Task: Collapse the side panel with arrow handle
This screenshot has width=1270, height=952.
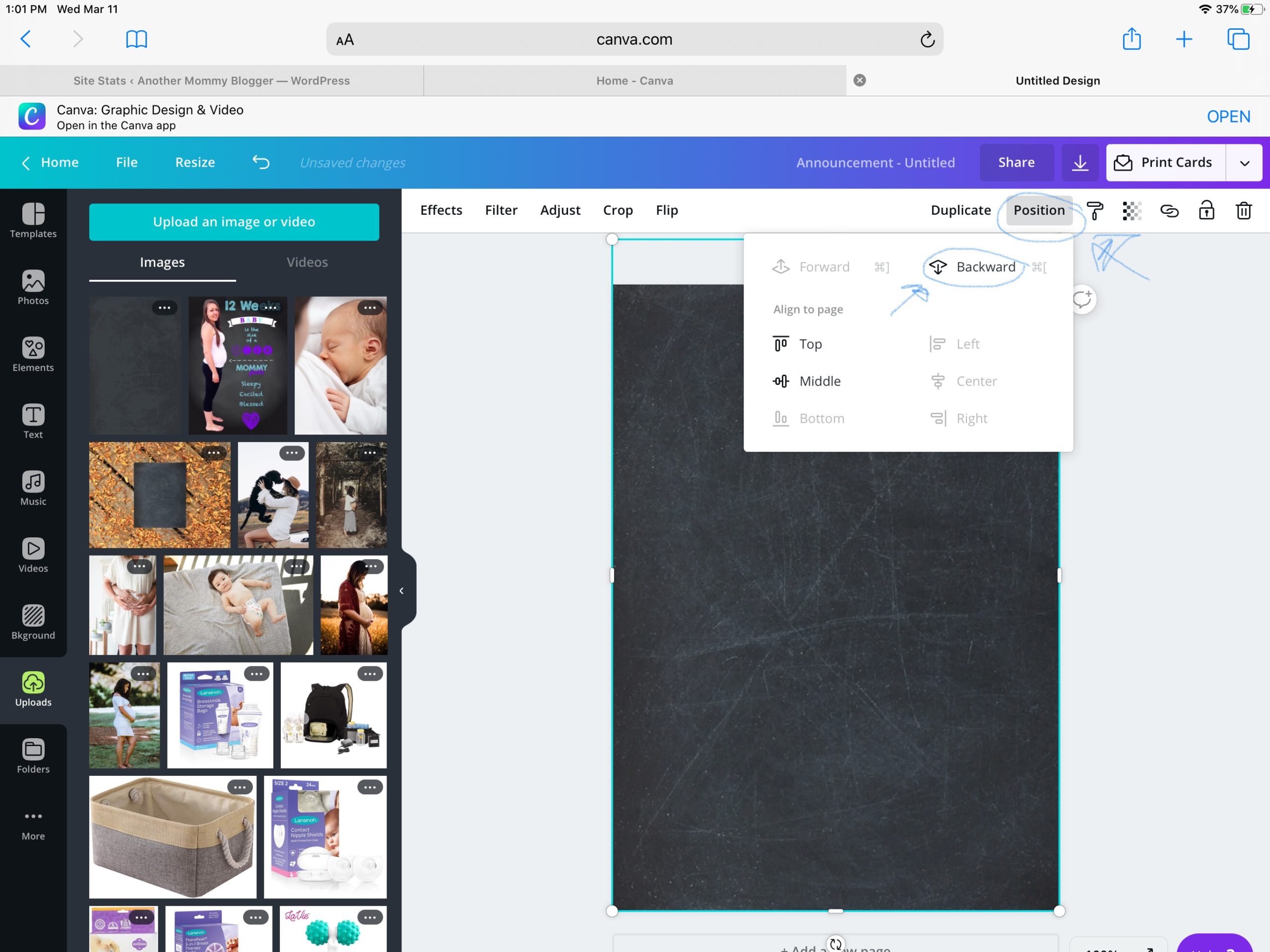Action: tap(402, 591)
